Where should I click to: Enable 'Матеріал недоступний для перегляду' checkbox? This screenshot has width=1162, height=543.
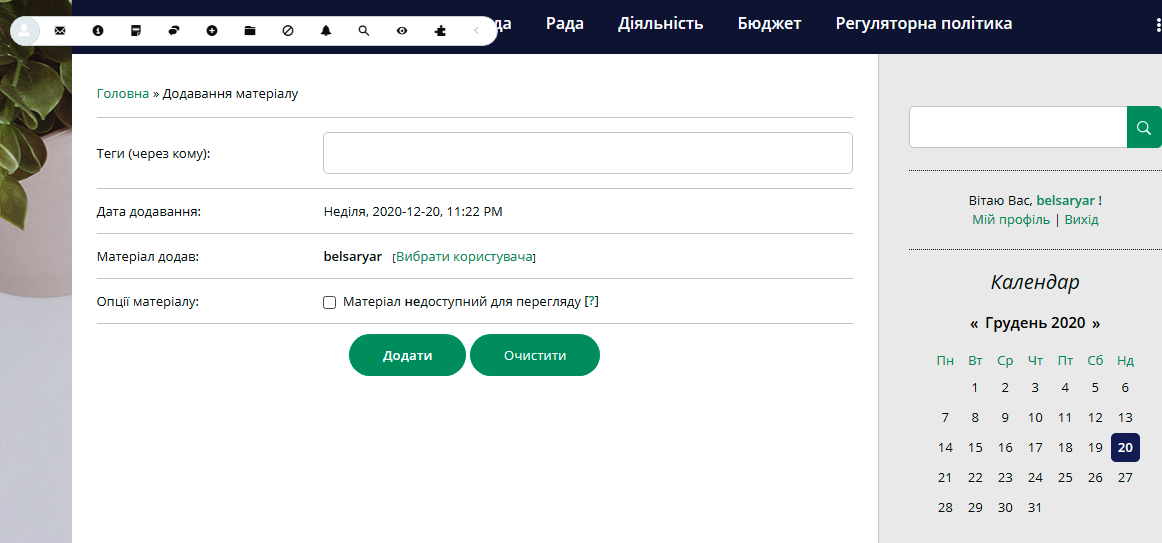click(330, 302)
